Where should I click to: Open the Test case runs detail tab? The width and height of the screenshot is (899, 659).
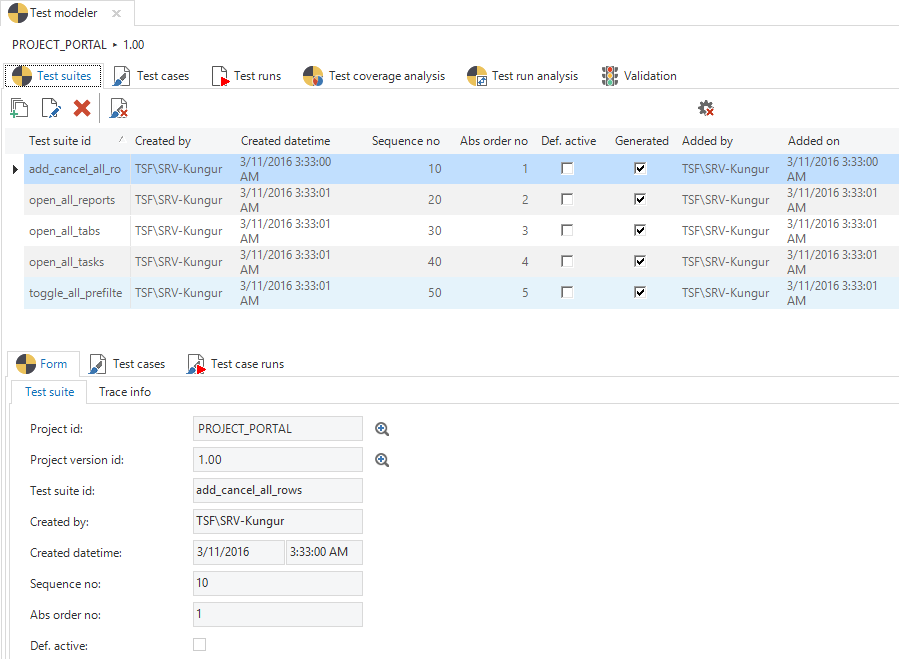click(x=236, y=364)
